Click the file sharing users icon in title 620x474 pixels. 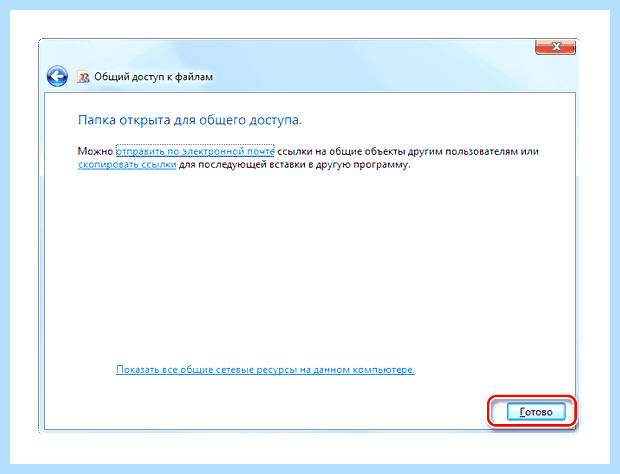click(83, 77)
